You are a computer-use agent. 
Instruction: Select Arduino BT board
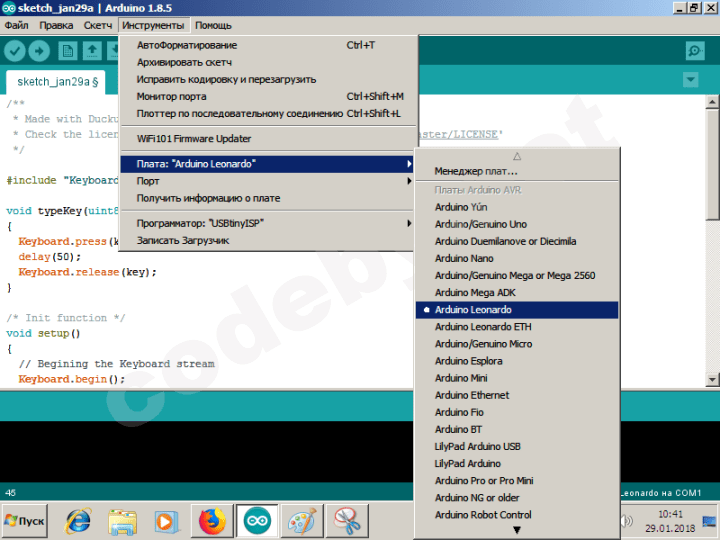[517, 429]
